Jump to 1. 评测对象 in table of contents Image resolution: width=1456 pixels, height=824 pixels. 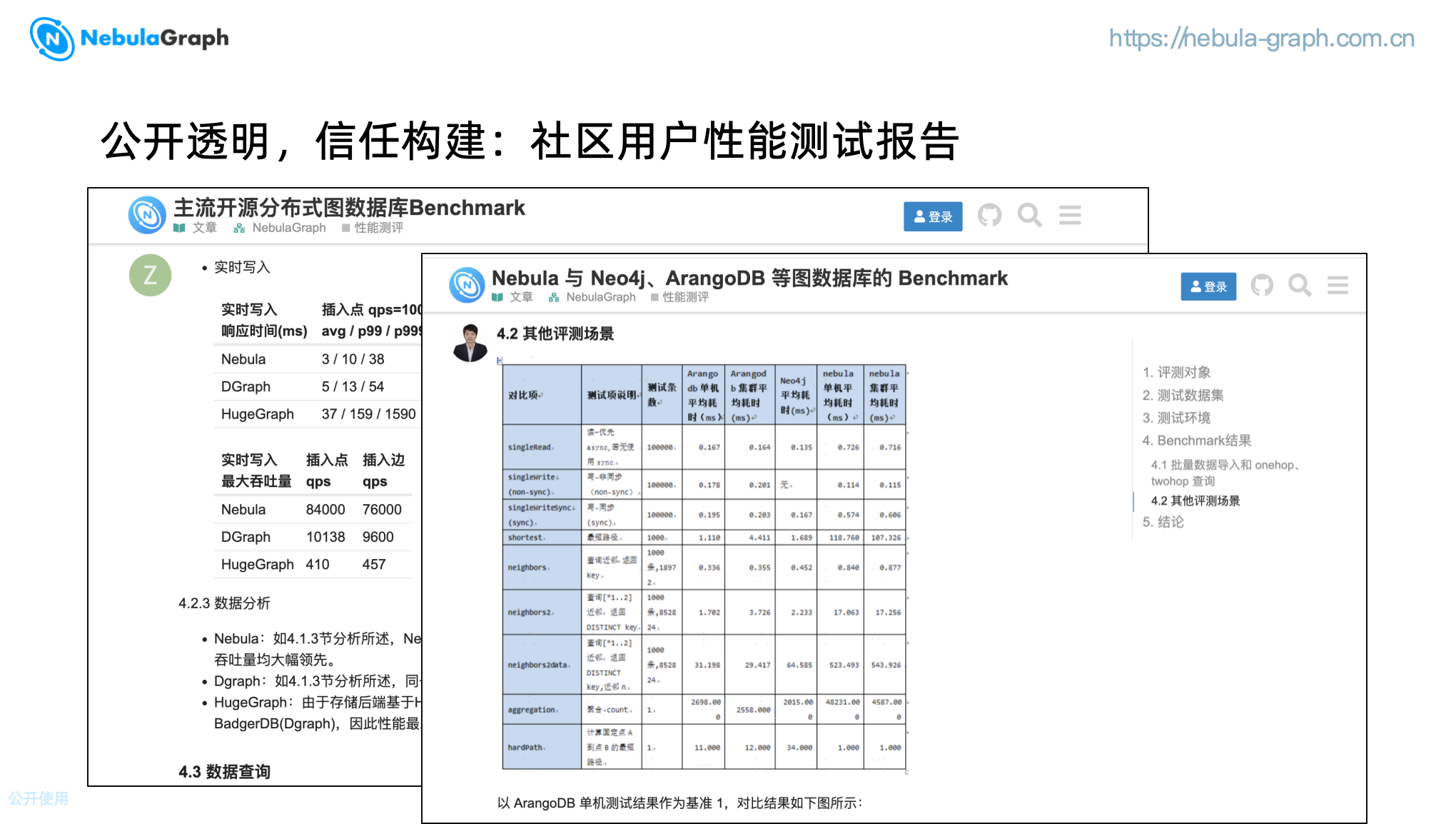(x=1176, y=372)
